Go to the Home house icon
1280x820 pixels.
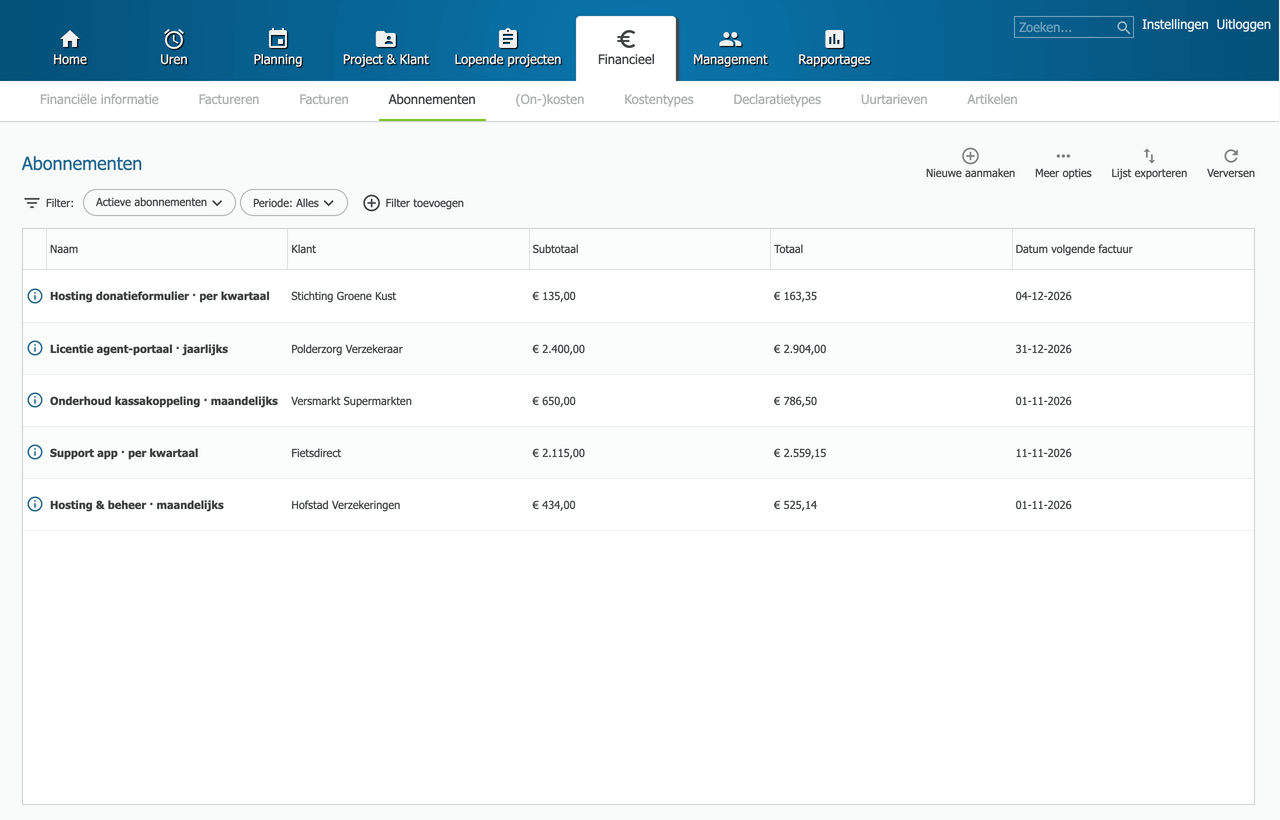(70, 39)
